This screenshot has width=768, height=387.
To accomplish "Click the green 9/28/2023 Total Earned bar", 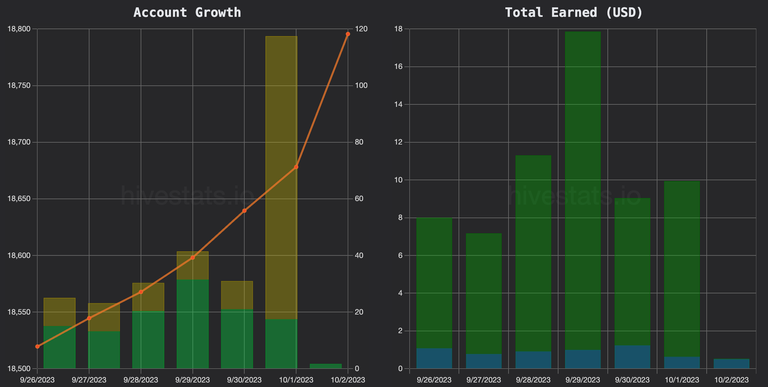I will (533, 253).
